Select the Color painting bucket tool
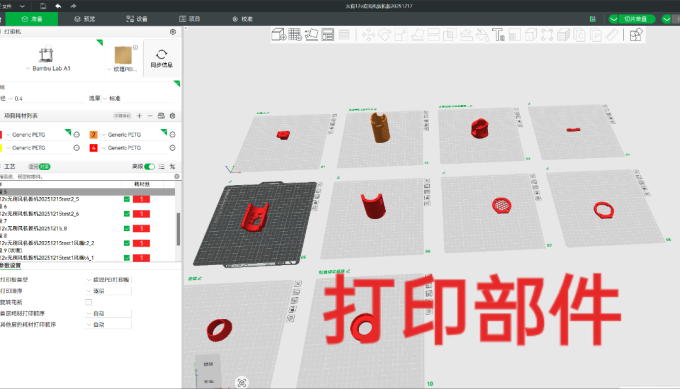The image size is (680, 389). (x=482, y=35)
